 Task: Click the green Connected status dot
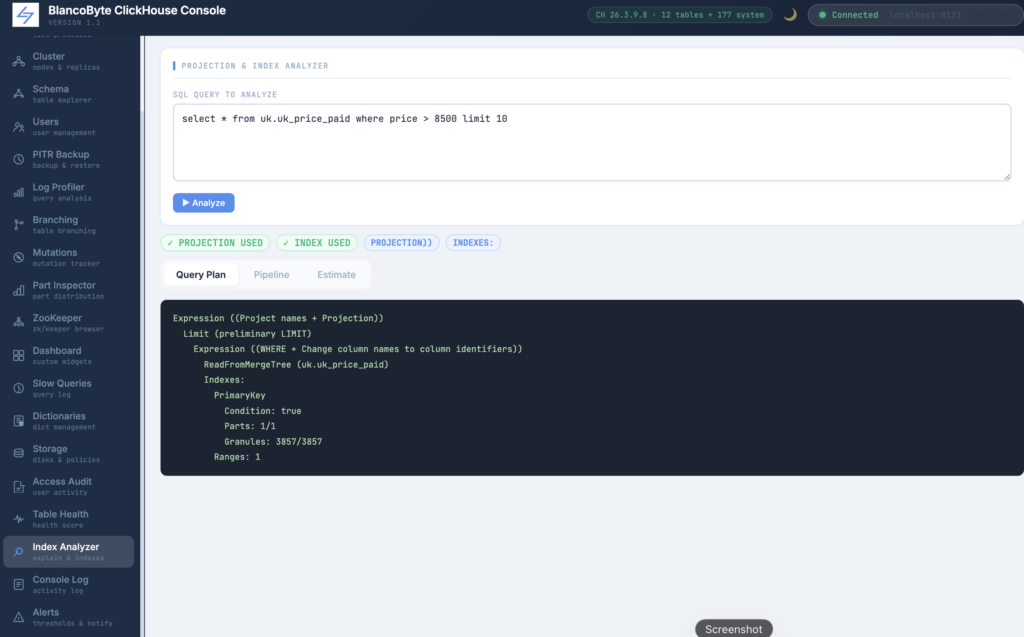click(x=822, y=15)
